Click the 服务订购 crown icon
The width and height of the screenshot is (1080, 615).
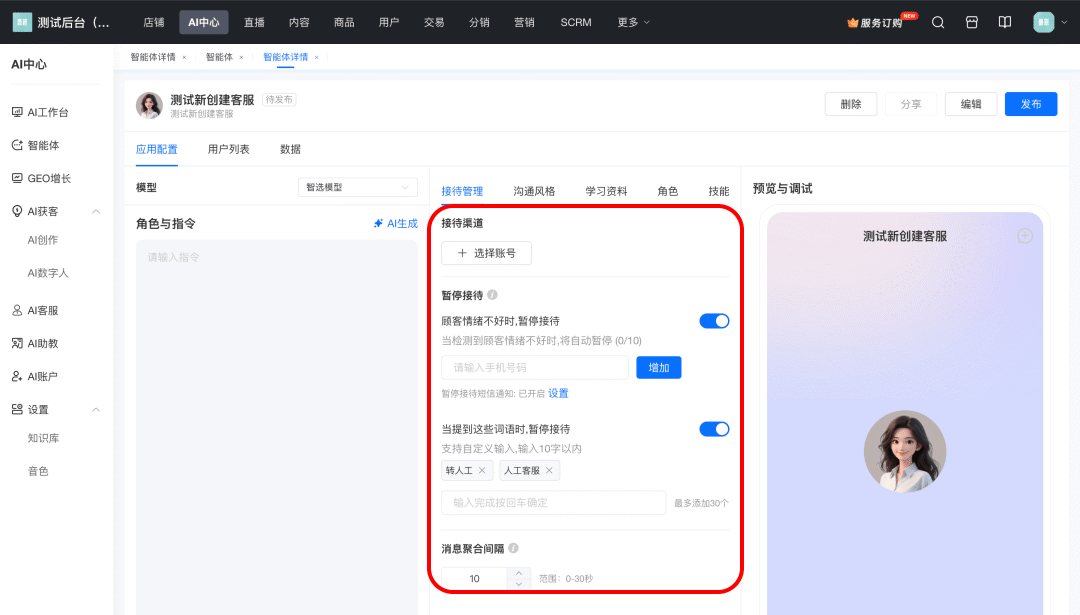tap(853, 23)
